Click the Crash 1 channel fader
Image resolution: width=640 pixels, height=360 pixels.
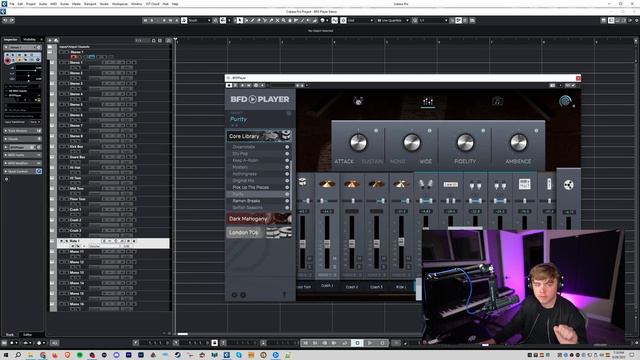[327, 244]
